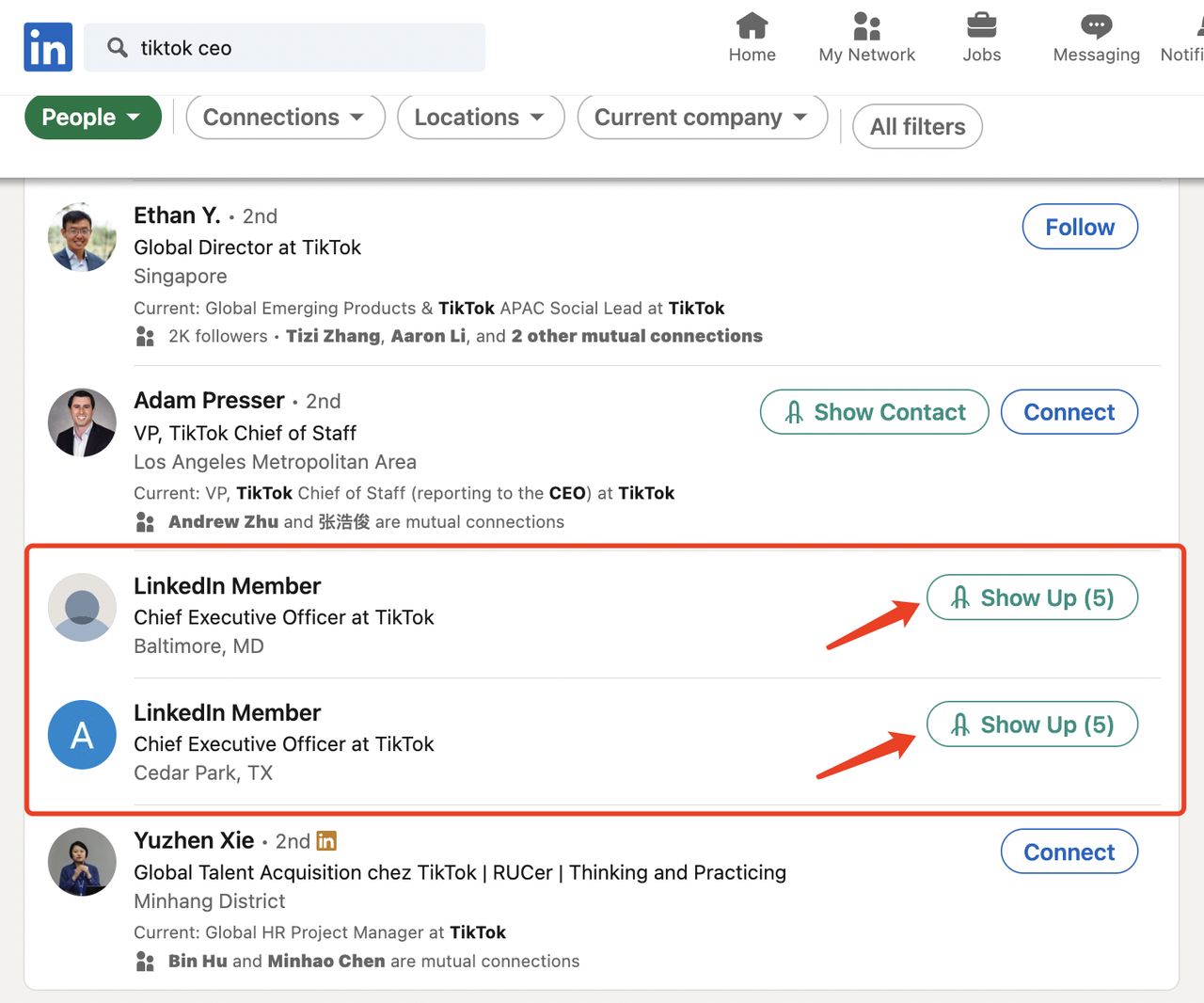Open Ethan Y. profile name link
The width and height of the screenshot is (1204, 1003).
pos(177,215)
